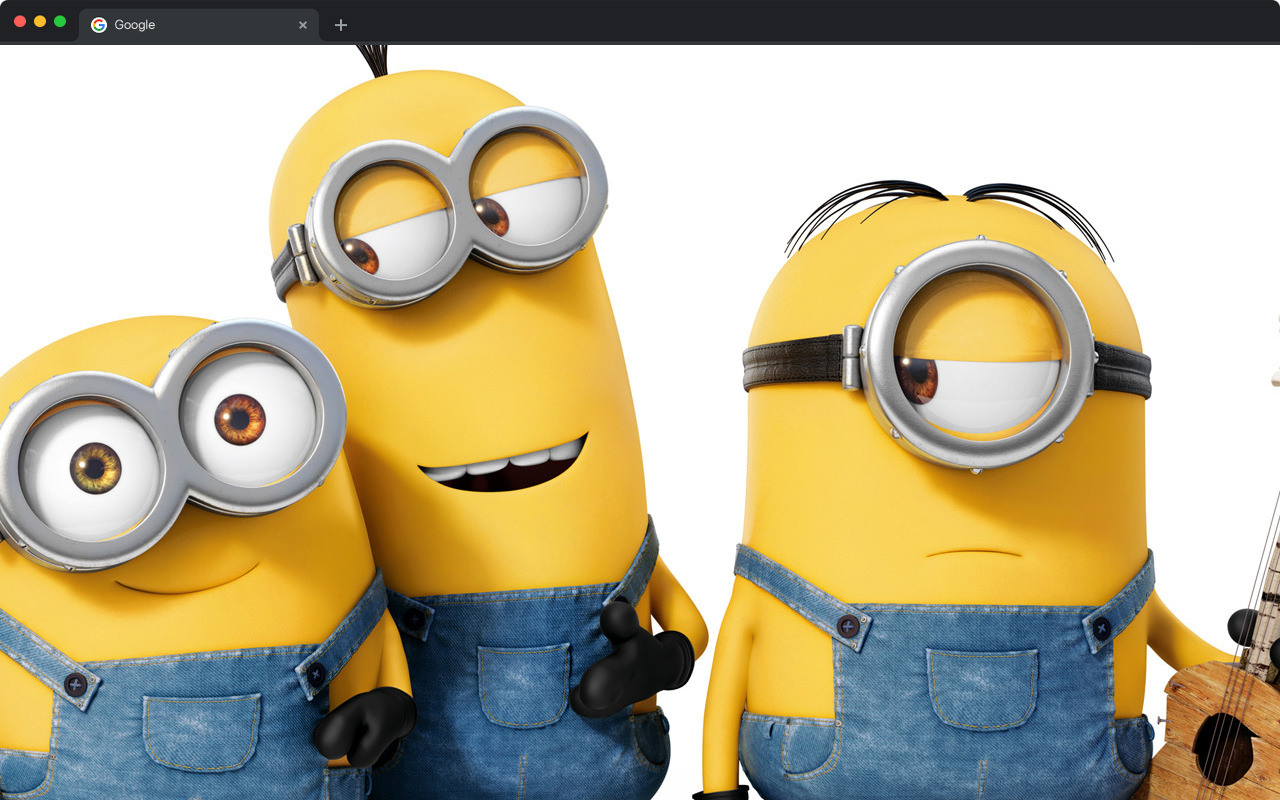Select the Google browser tab
Viewport: 1280px width, 800px height.
(199, 25)
